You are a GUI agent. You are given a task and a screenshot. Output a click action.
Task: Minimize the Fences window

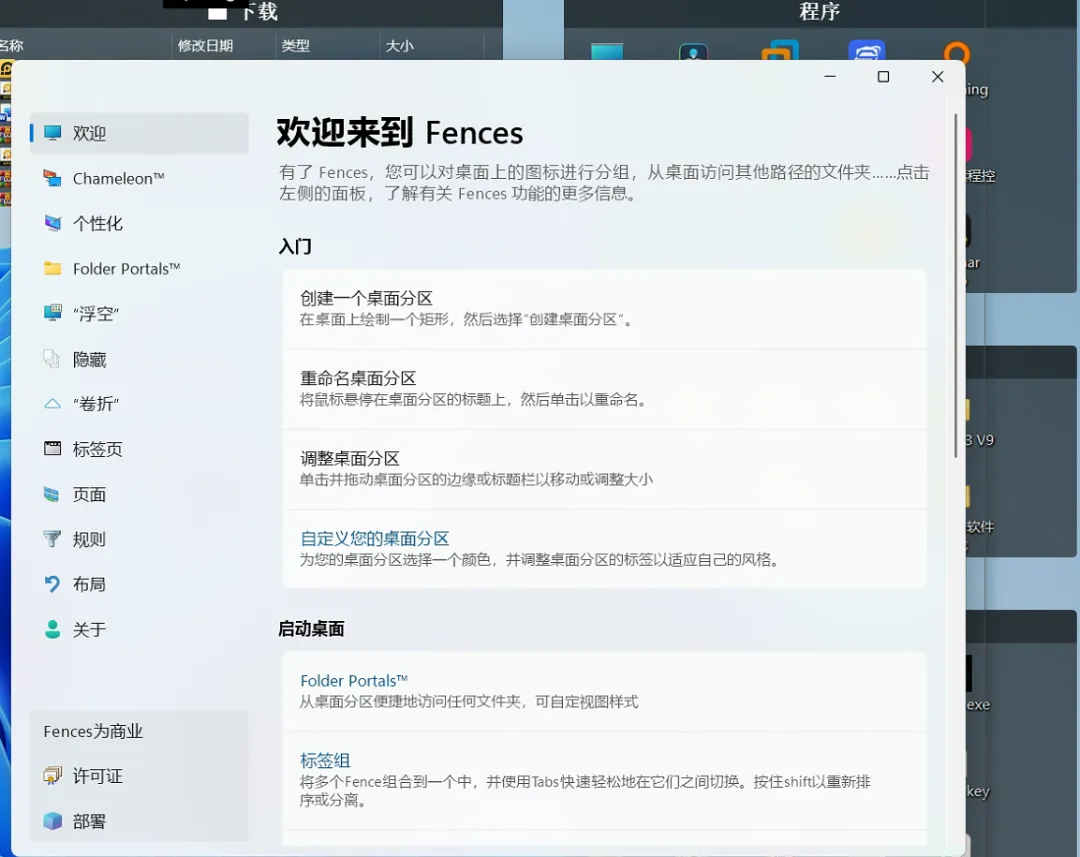[830, 76]
